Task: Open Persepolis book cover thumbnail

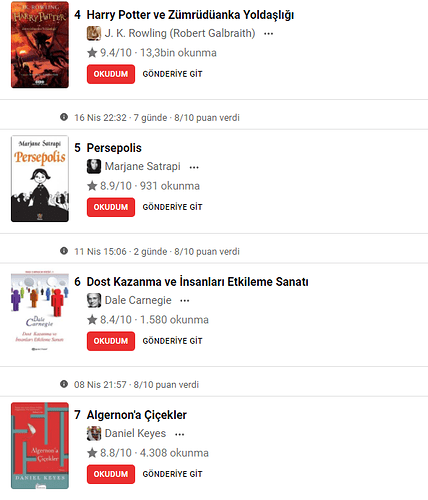Action: [x=40, y=178]
